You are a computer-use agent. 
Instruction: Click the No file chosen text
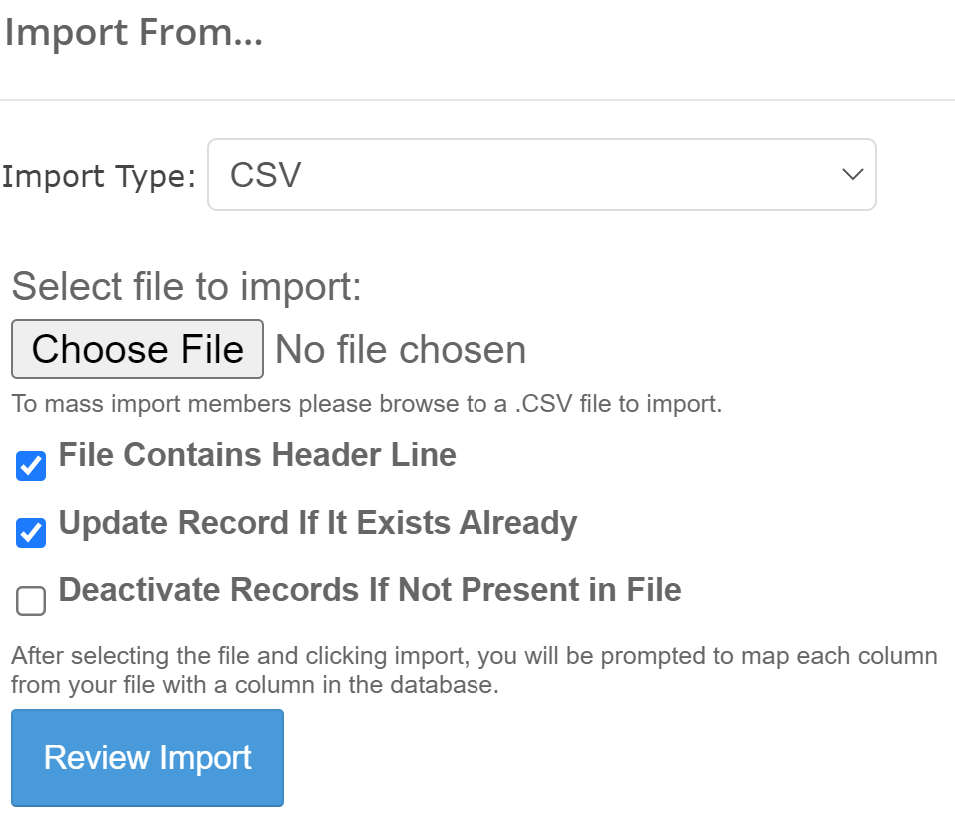400,350
